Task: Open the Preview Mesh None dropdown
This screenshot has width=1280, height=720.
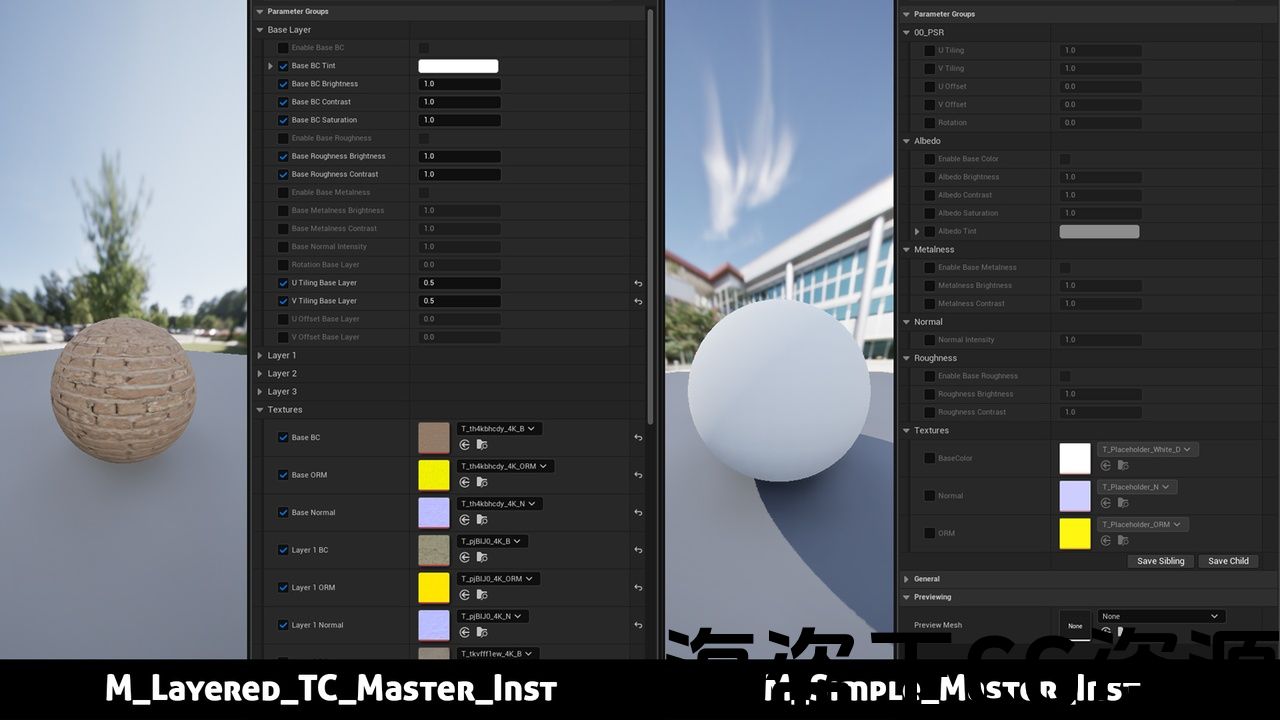Action: pyautogui.click(x=1161, y=616)
